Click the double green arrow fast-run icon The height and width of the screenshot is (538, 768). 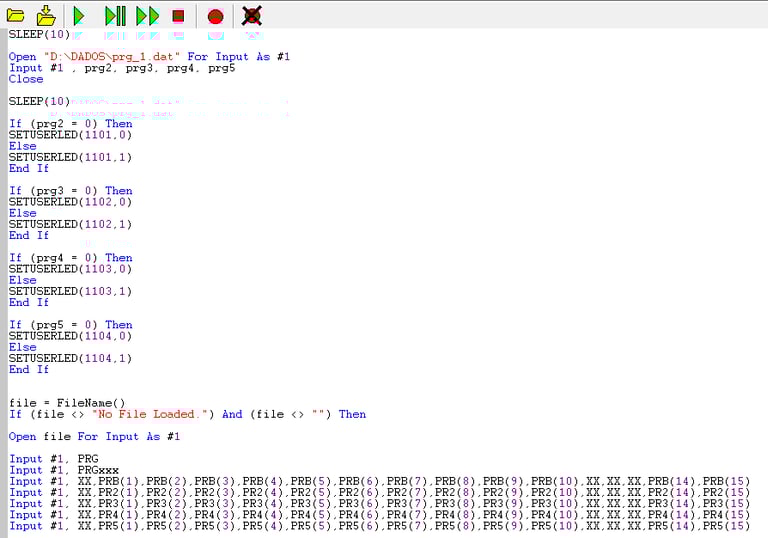147,16
